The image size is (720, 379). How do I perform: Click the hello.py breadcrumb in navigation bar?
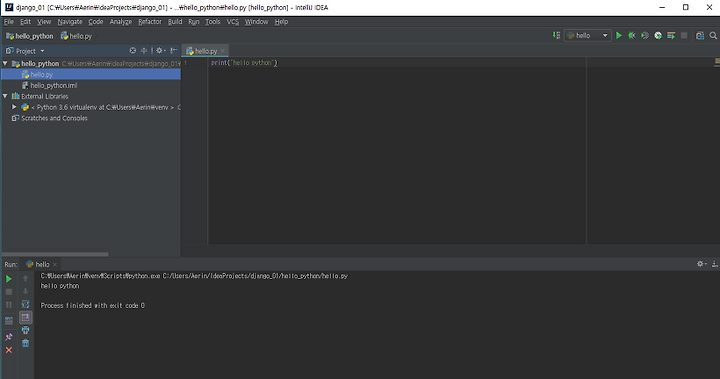coord(76,36)
